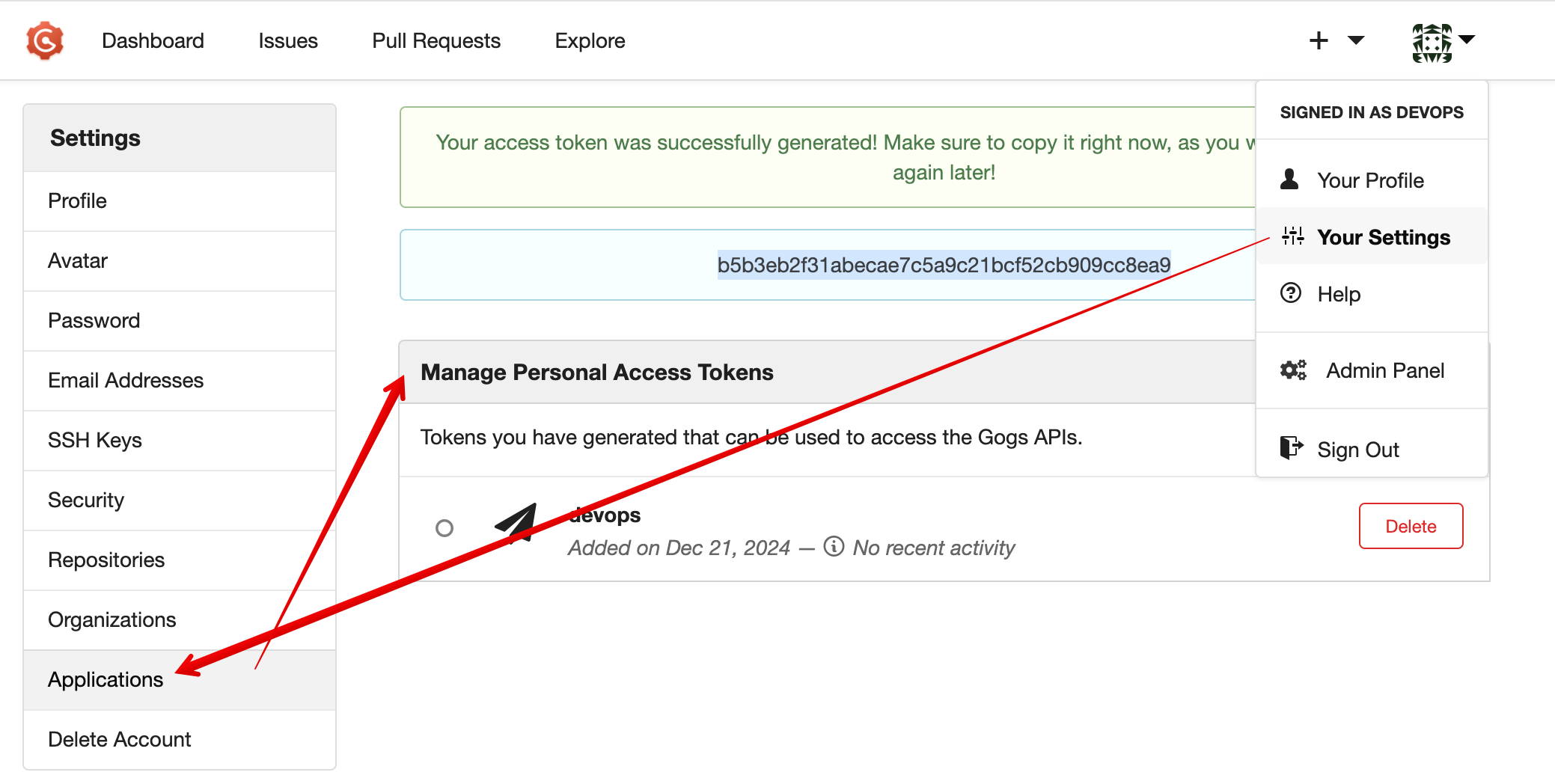Click the sliders icon beside Your Settings

pos(1292,236)
